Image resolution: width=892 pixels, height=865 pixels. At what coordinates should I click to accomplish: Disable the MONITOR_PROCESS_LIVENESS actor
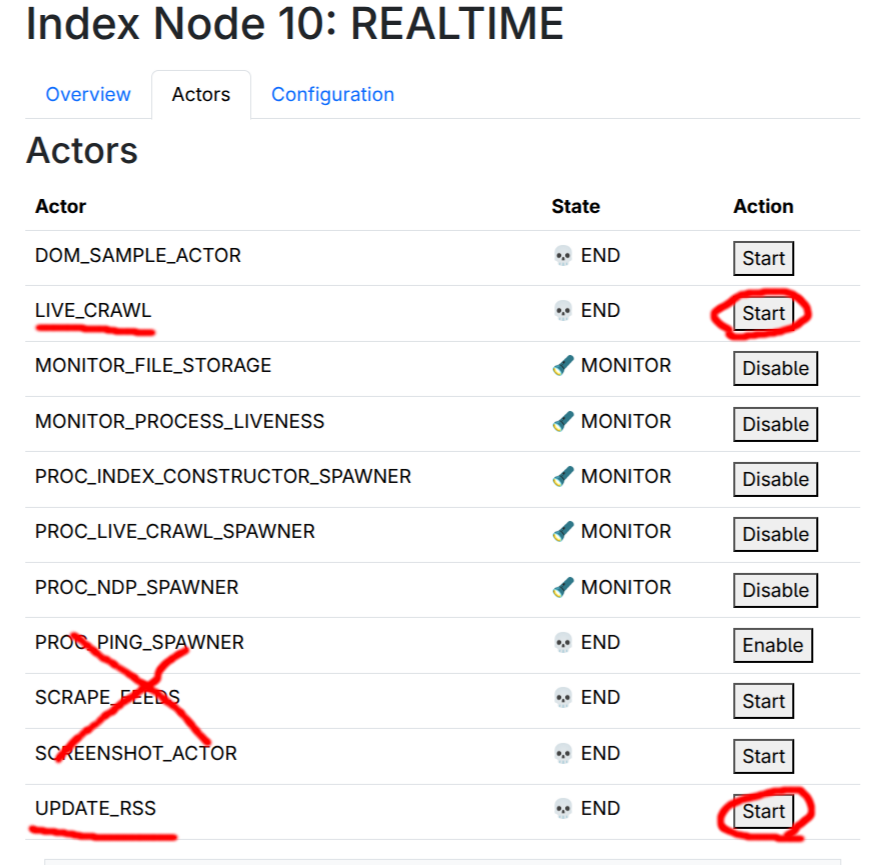(x=775, y=424)
